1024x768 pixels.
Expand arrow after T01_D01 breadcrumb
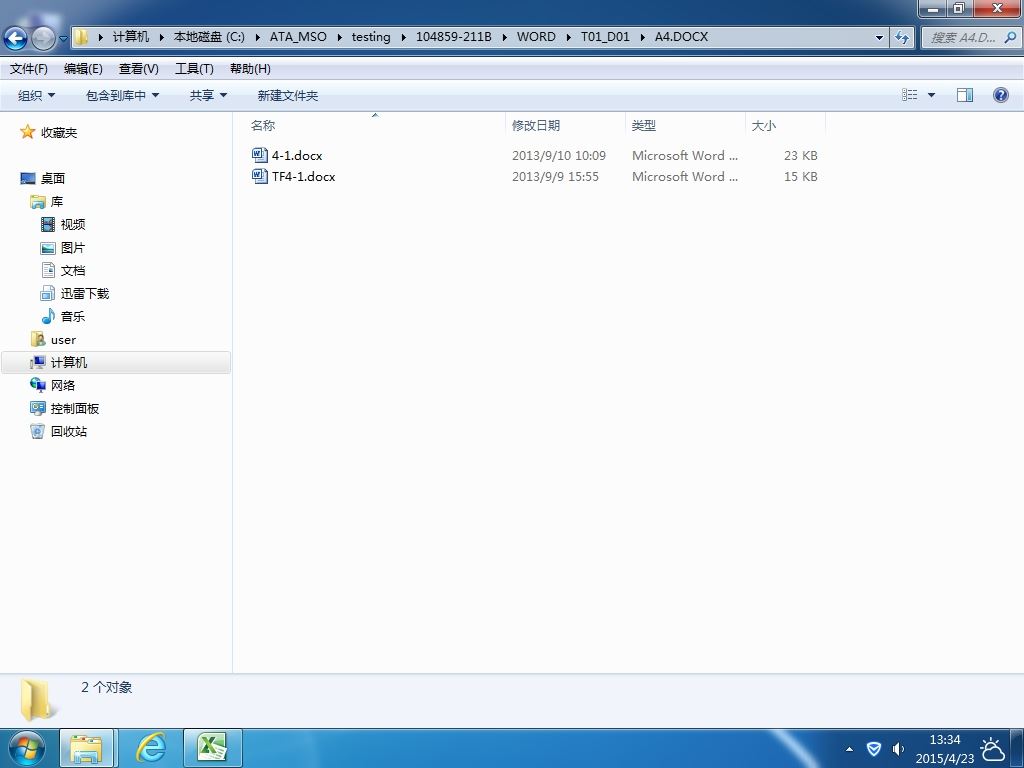tap(643, 37)
